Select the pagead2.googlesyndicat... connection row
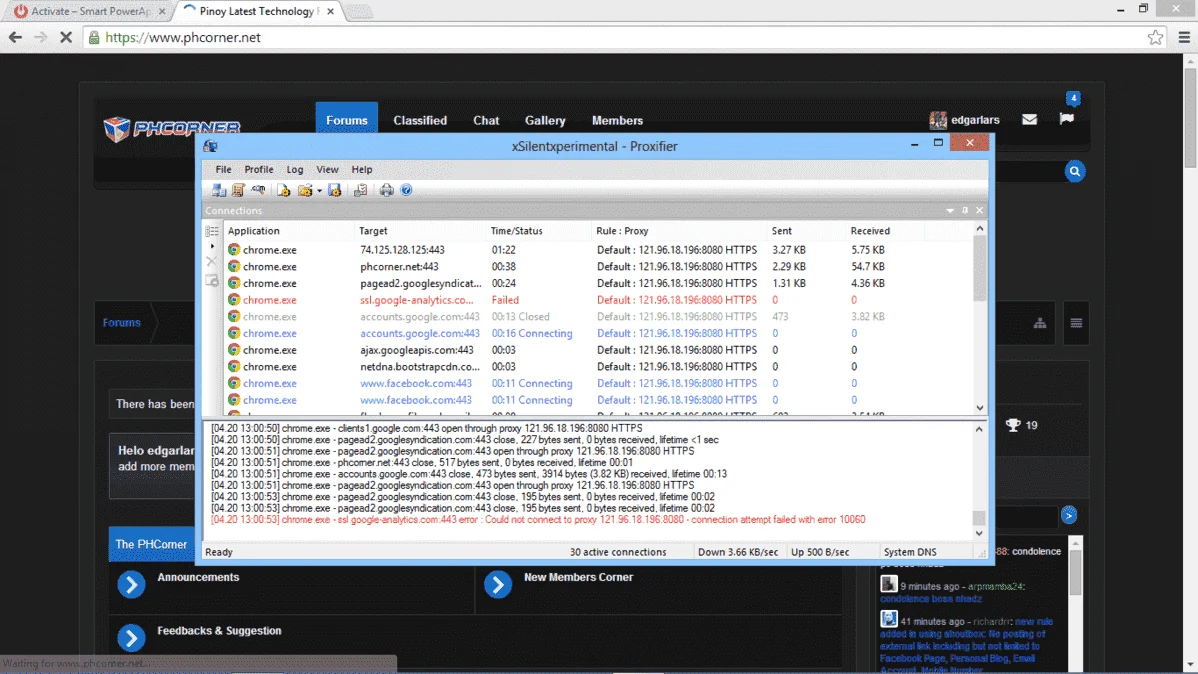This screenshot has width=1198, height=674. (x=598, y=284)
